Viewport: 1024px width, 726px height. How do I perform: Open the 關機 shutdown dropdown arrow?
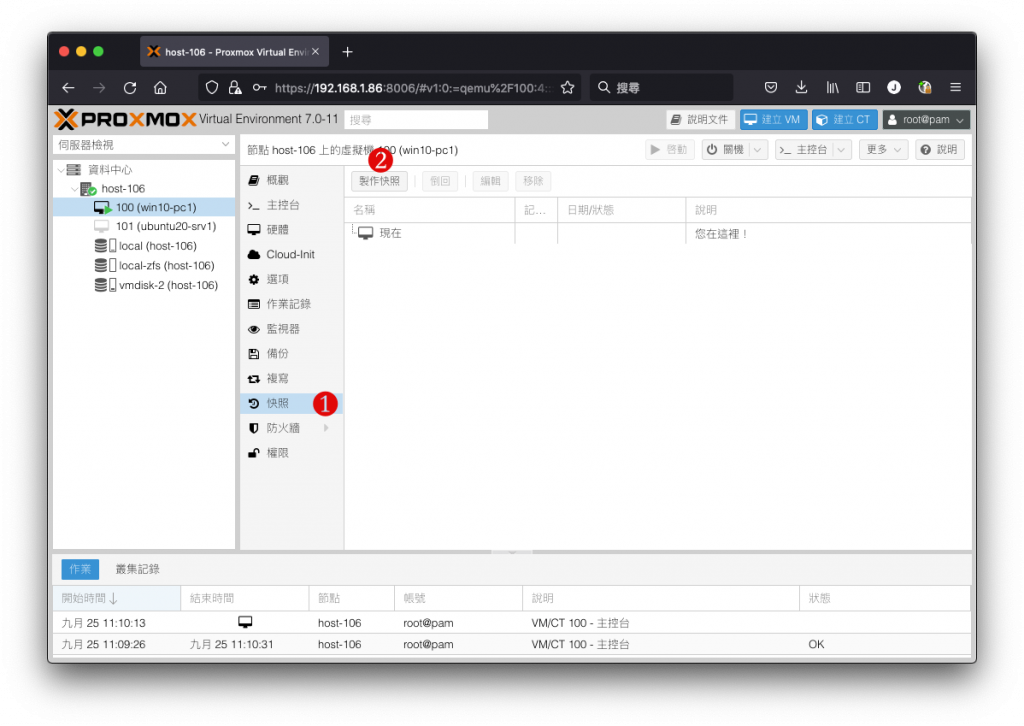point(758,150)
